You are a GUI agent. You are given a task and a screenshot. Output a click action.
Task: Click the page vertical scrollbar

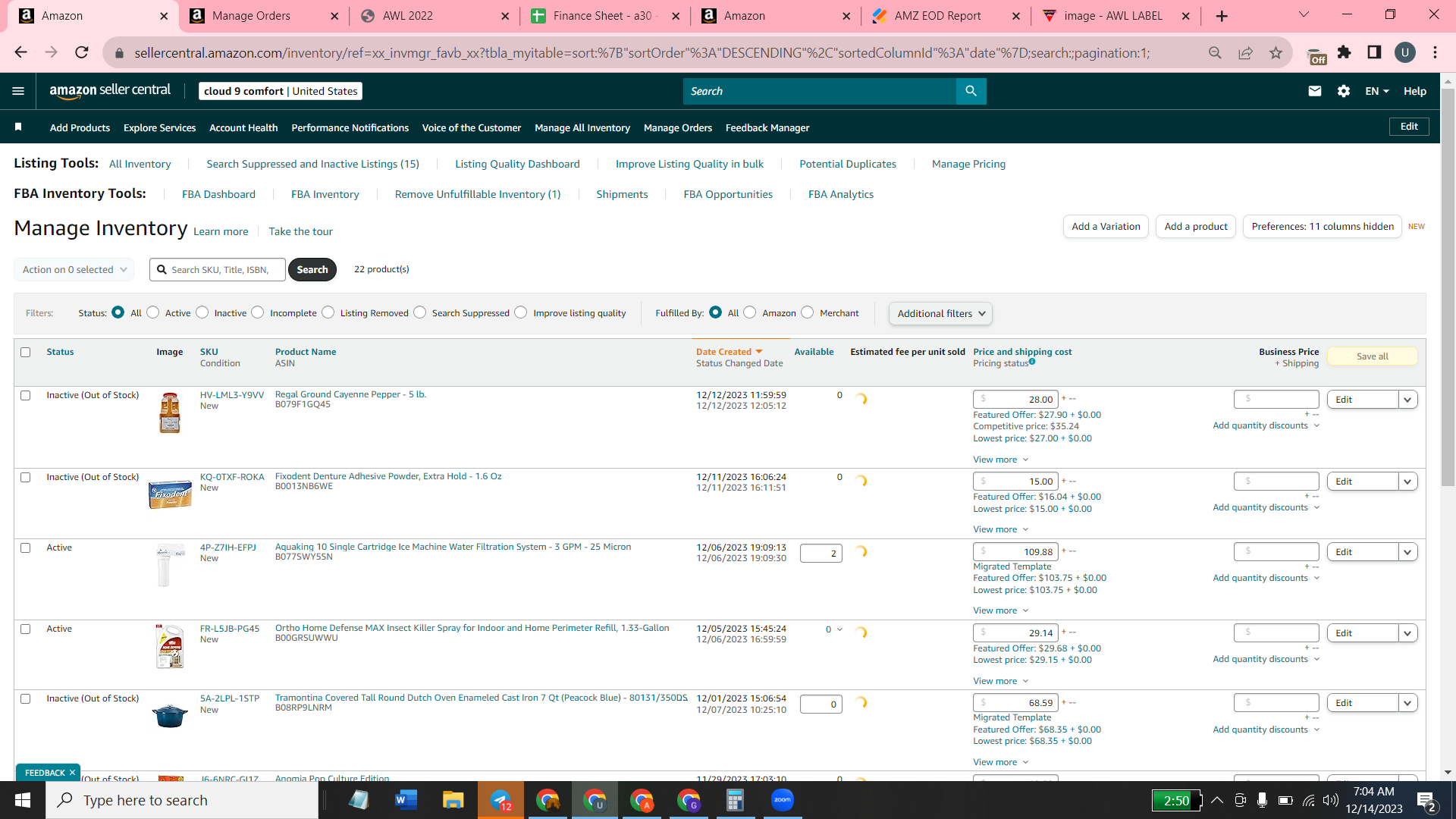pyautogui.click(x=1448, y=288)
